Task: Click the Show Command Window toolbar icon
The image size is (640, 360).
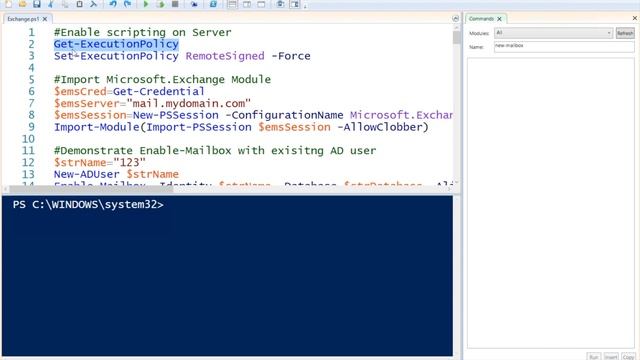Action: point(280,4)
